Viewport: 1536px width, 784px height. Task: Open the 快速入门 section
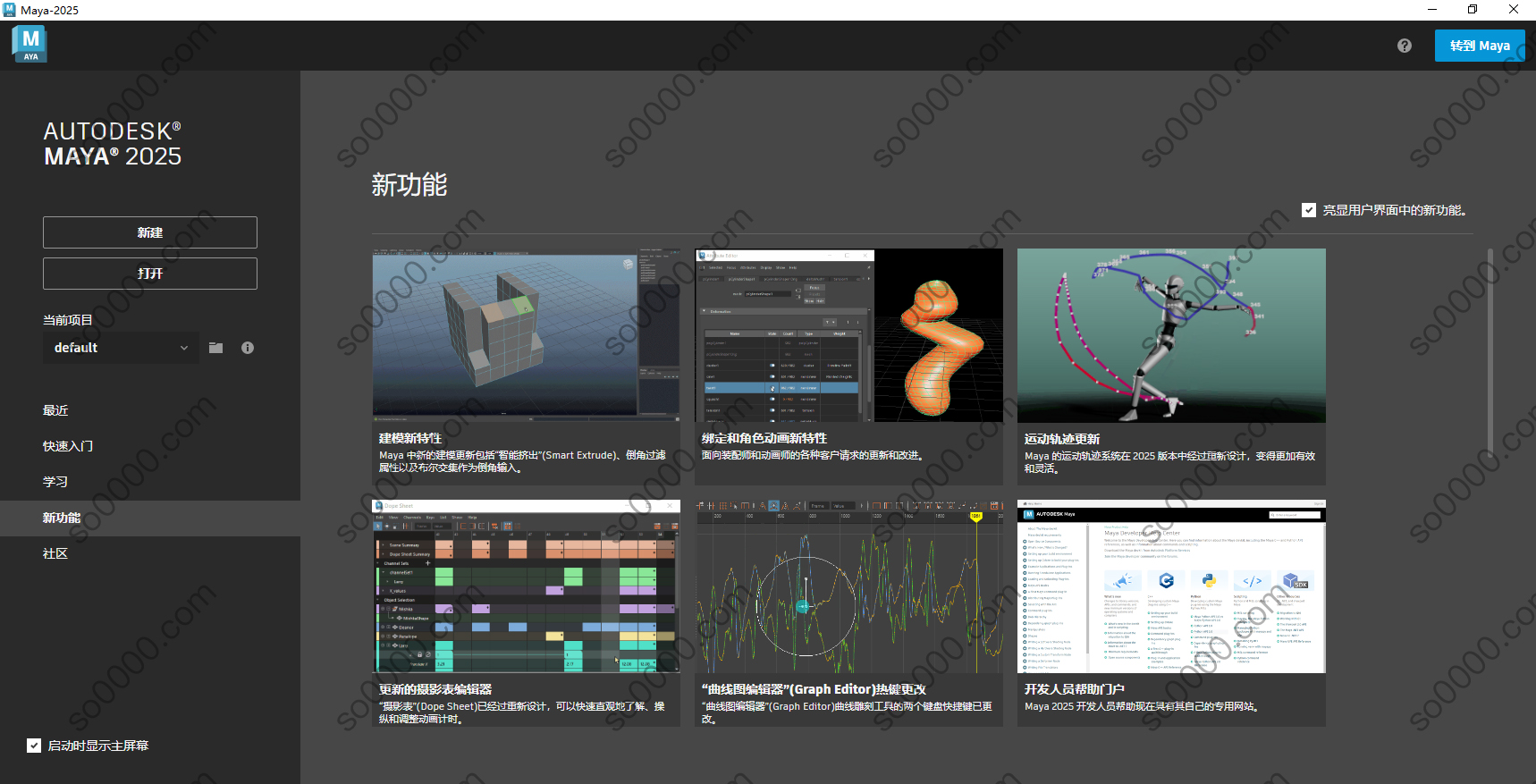pyautogui.click(x=68, y=446)
